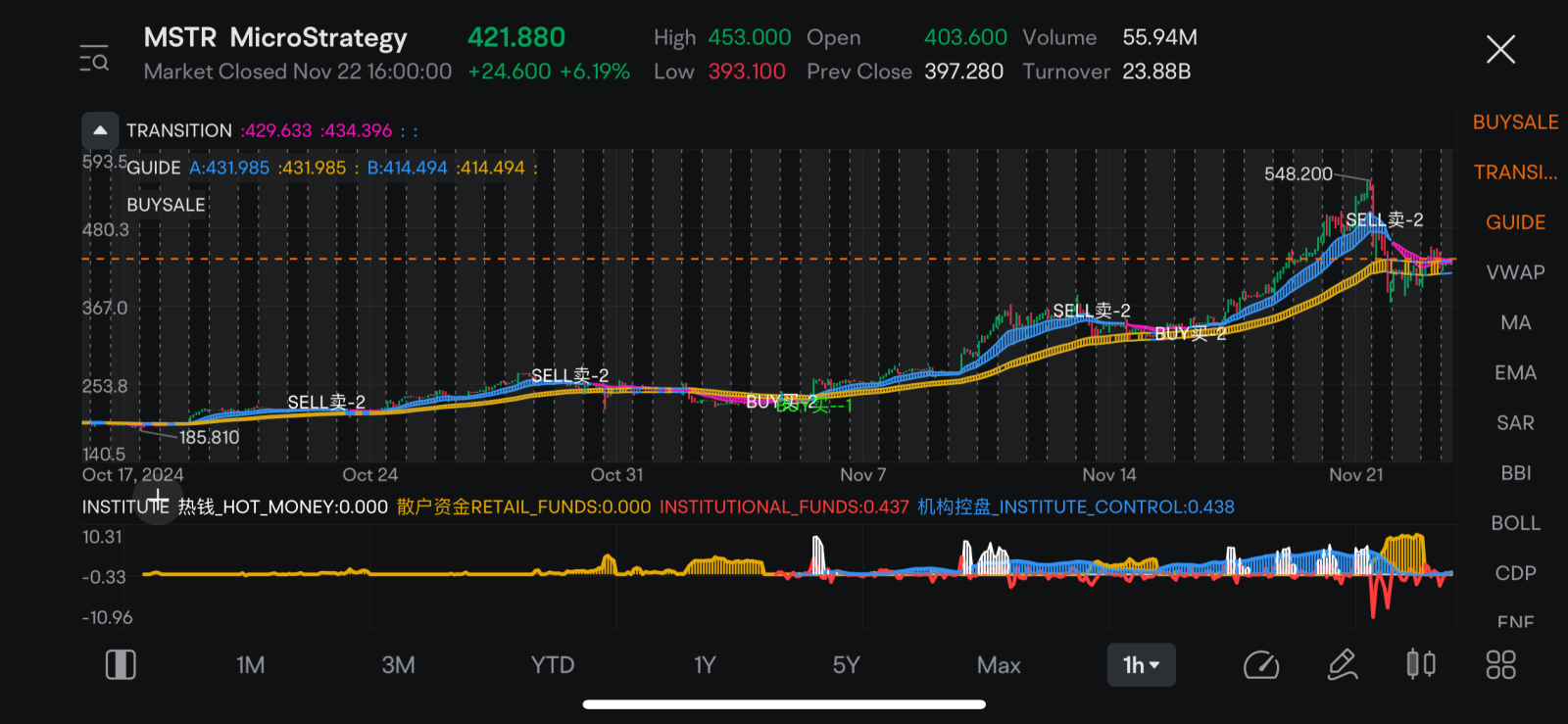Click the Turnover 23.88B value
1568x724 pixels.
click(x=1156, y=72)
